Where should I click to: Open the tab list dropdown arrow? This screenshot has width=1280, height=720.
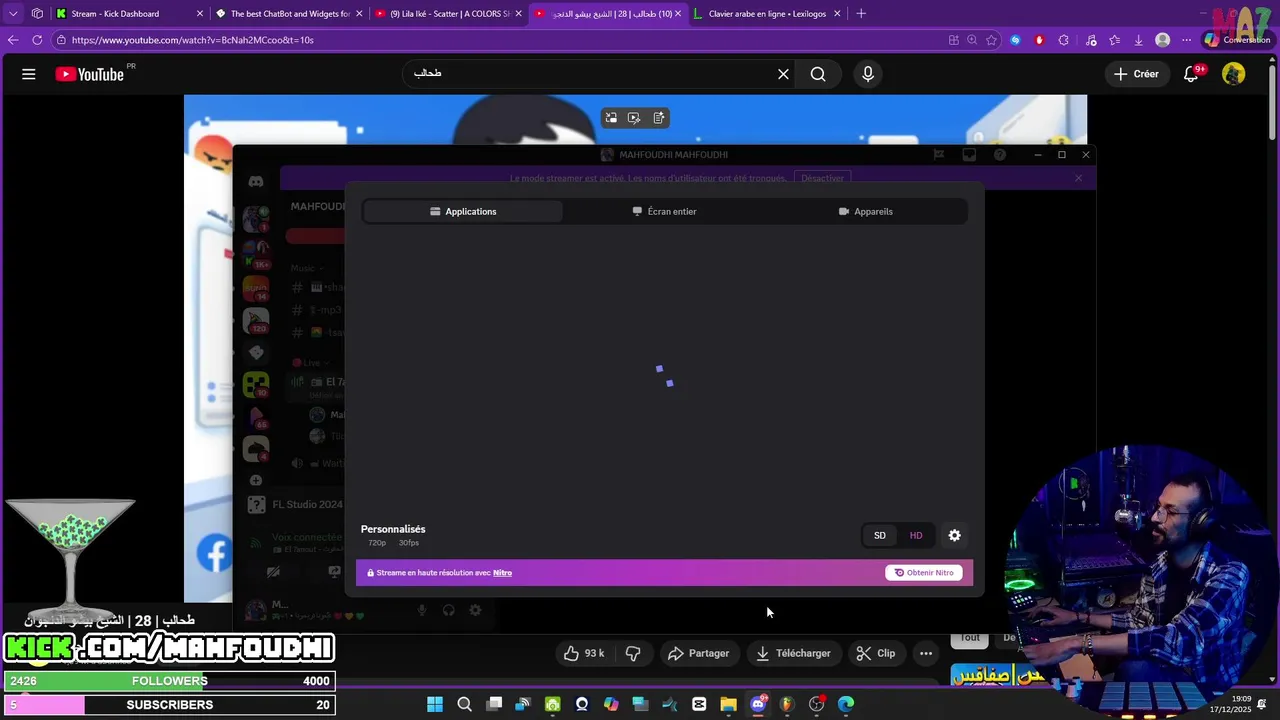click(x=13, y=14)
